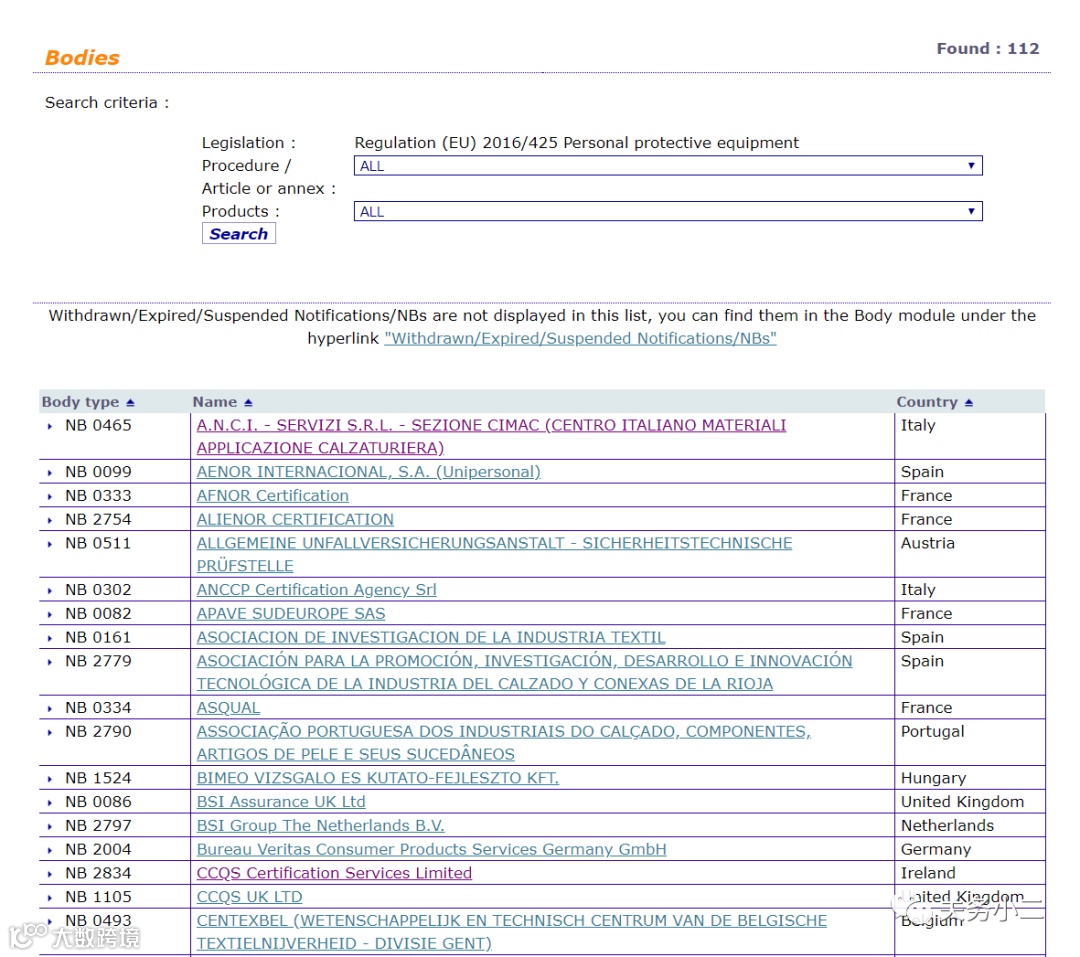Expand the NB 0334 row arrow
1080x957 pixels.
[x=50, y=709]
